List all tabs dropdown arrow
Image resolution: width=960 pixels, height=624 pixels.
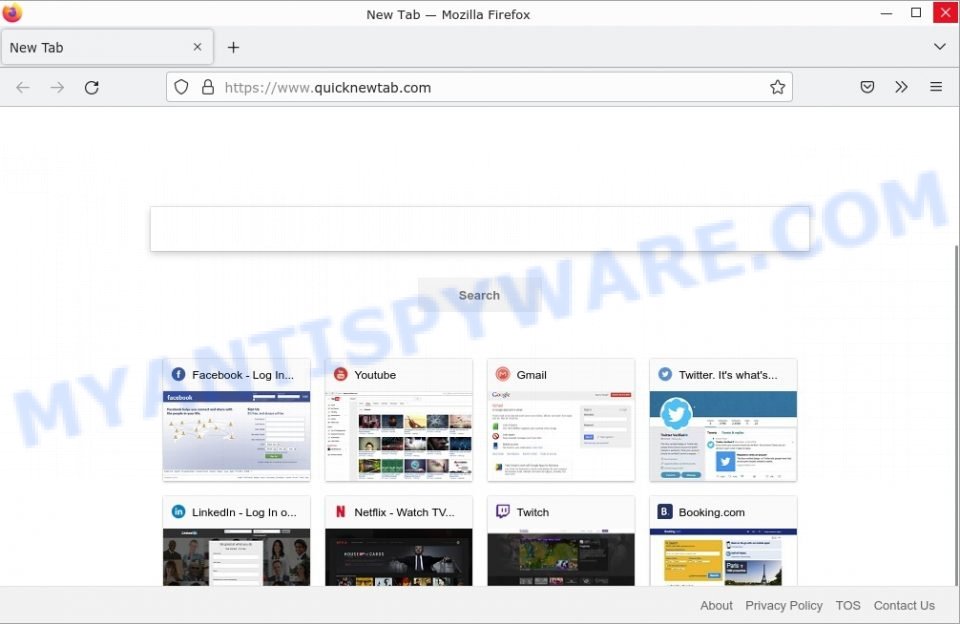(x=940, y=47)
